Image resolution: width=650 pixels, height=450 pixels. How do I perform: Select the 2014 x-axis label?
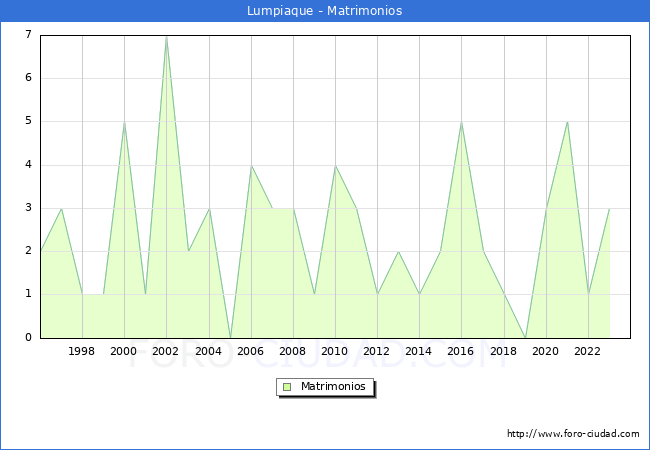tap(419, 351)
